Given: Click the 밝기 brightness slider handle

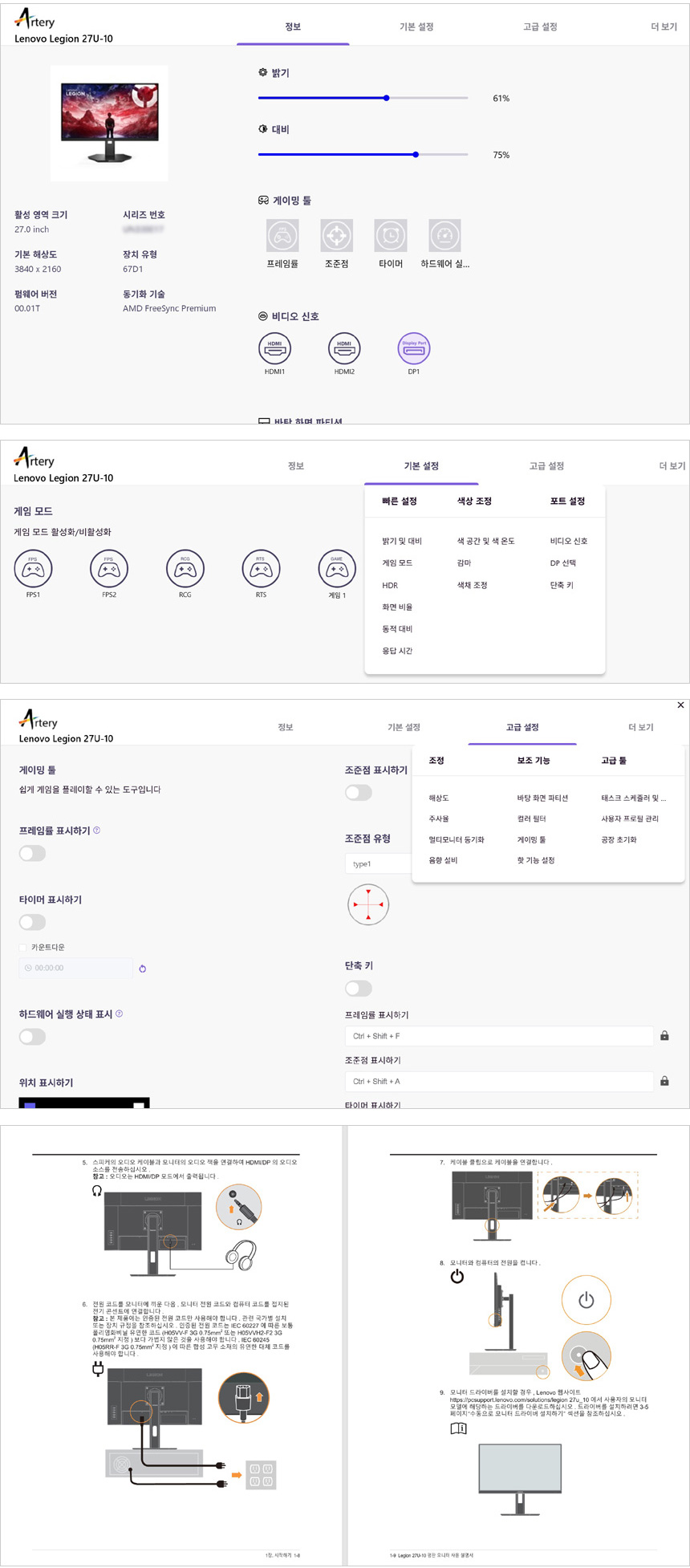Looking at the screenshot, I should pos(387,98).
